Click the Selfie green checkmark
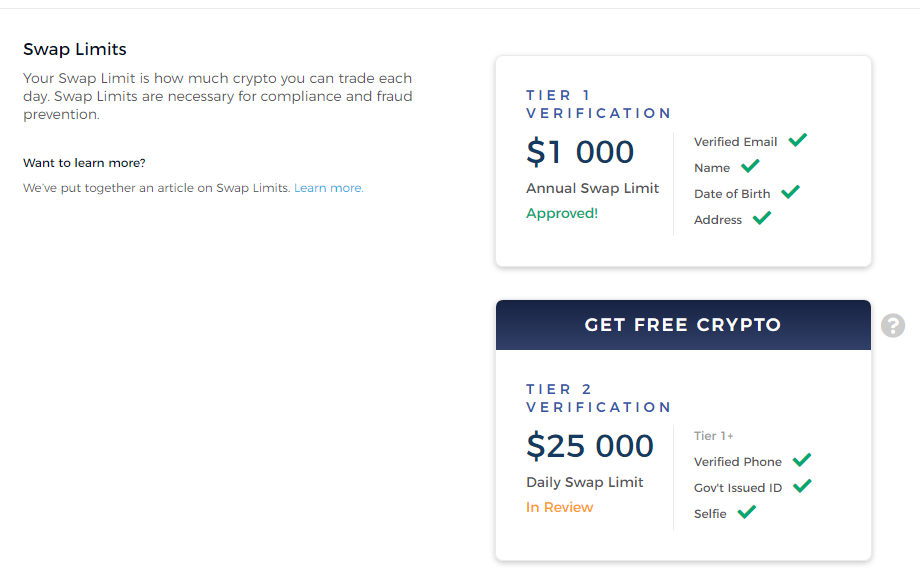Viewport: 920px width, 585px height. (746, 512)
